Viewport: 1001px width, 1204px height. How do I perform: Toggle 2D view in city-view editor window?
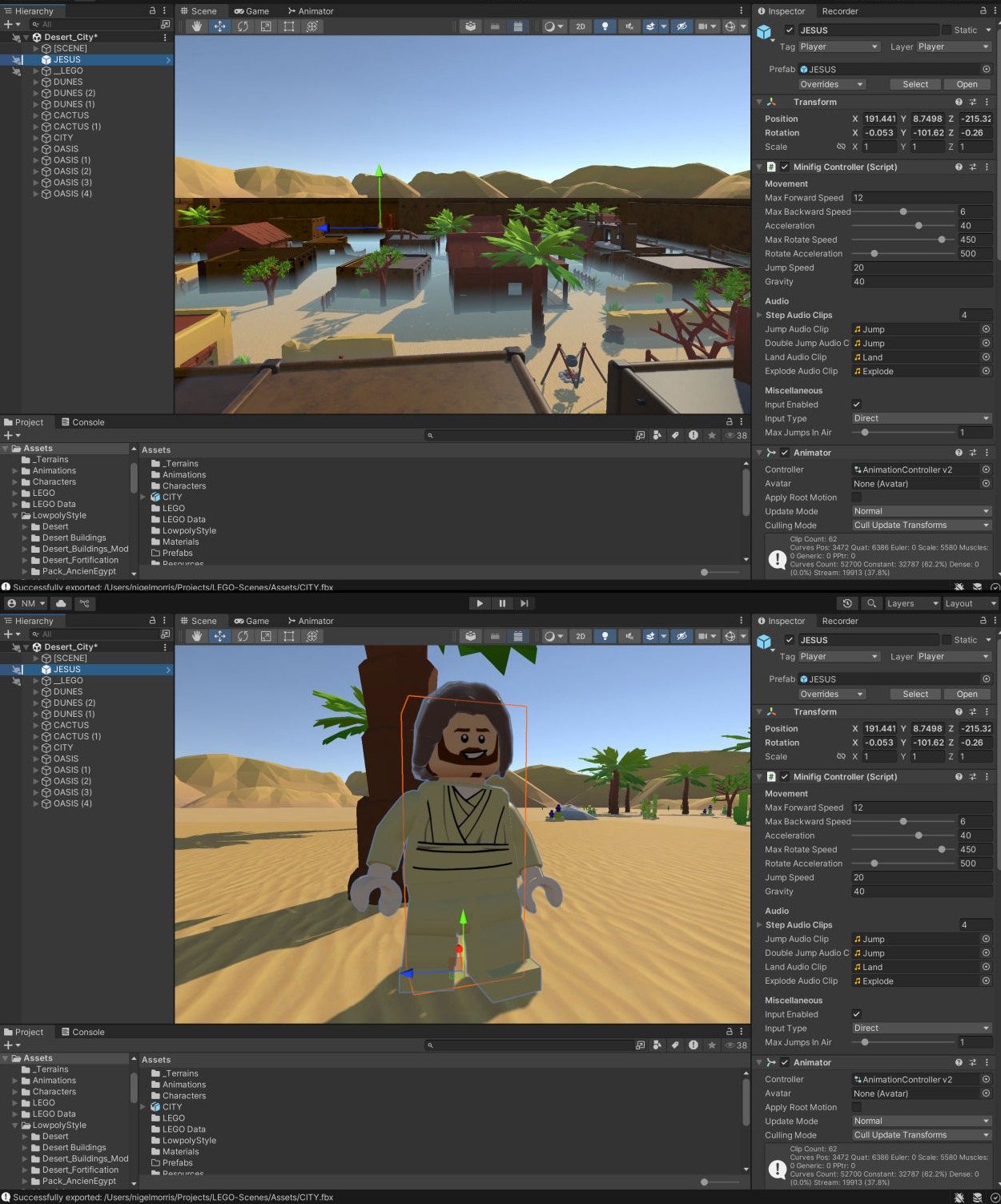click(581, 26)
